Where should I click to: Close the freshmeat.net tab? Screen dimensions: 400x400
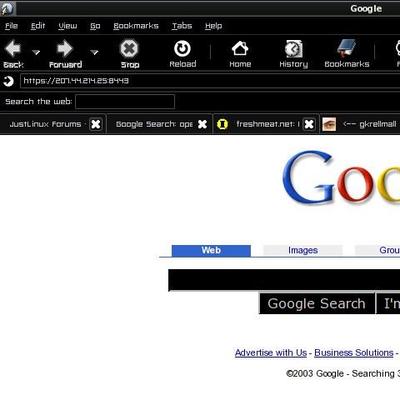click(309, 124)
